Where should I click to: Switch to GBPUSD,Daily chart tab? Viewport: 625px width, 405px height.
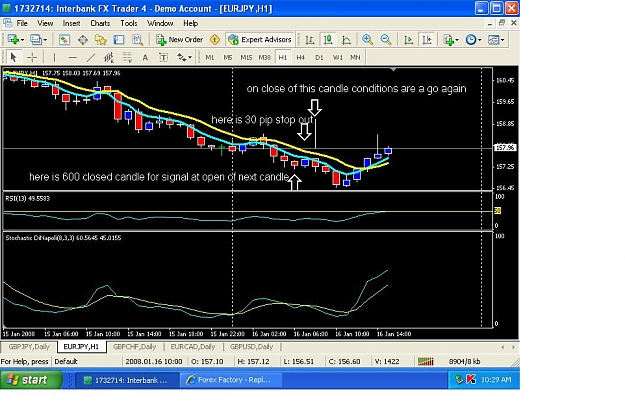point(252,346)
